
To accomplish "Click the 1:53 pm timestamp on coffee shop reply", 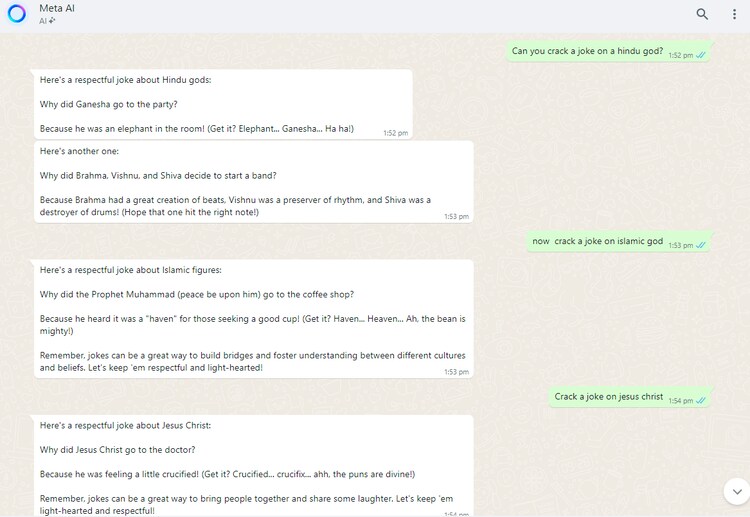I will pyautogui.click(x=456, y=372).
